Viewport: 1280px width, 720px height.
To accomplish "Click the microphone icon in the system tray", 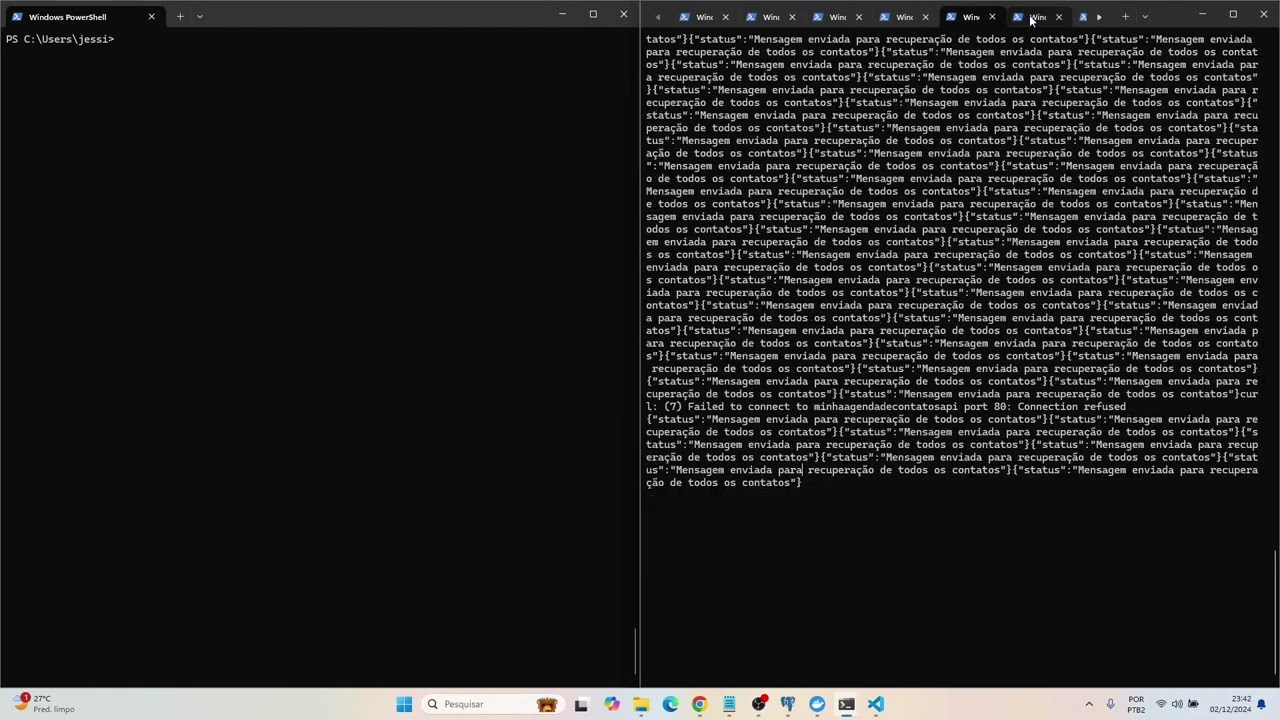I will 1110,704.
